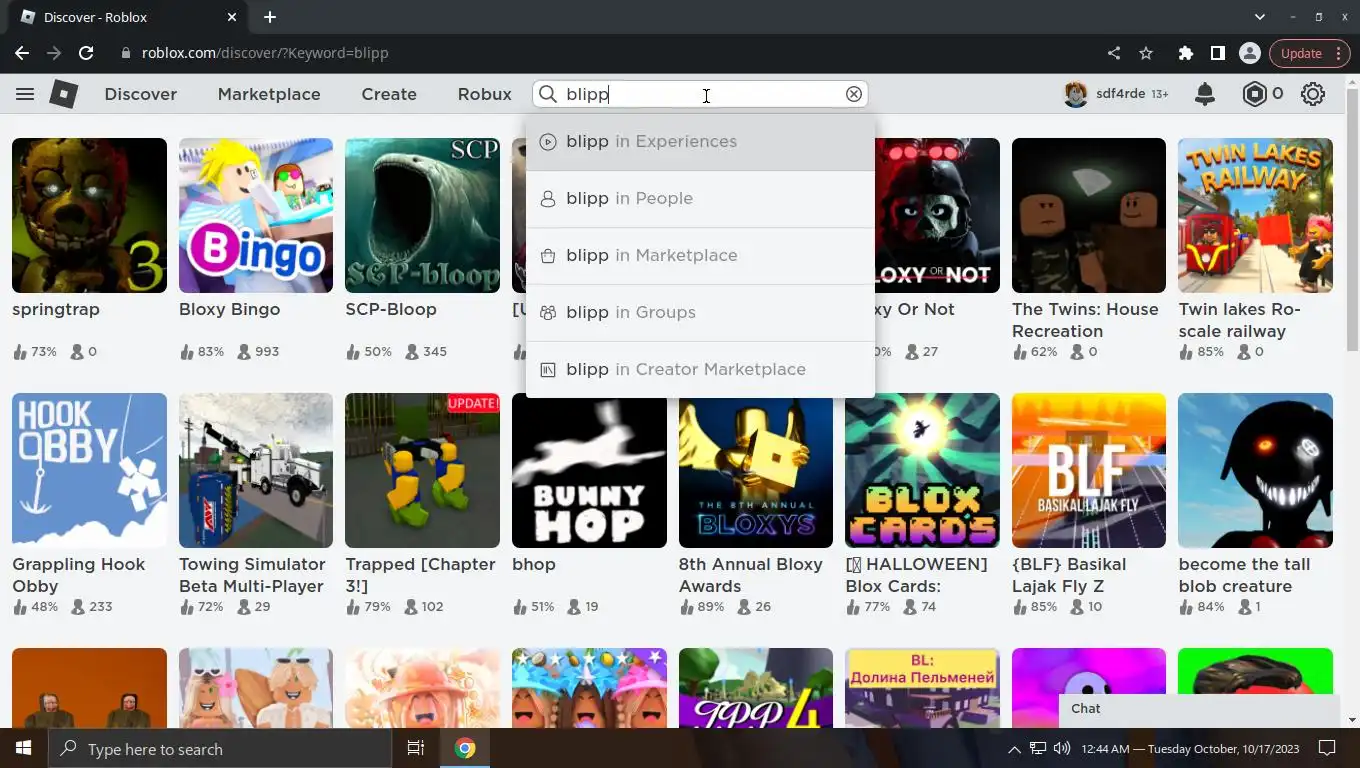Open the tall blob creature thumbnail
The width and height of the screenshot is (1360, 768).
(x=1255, y=470)
